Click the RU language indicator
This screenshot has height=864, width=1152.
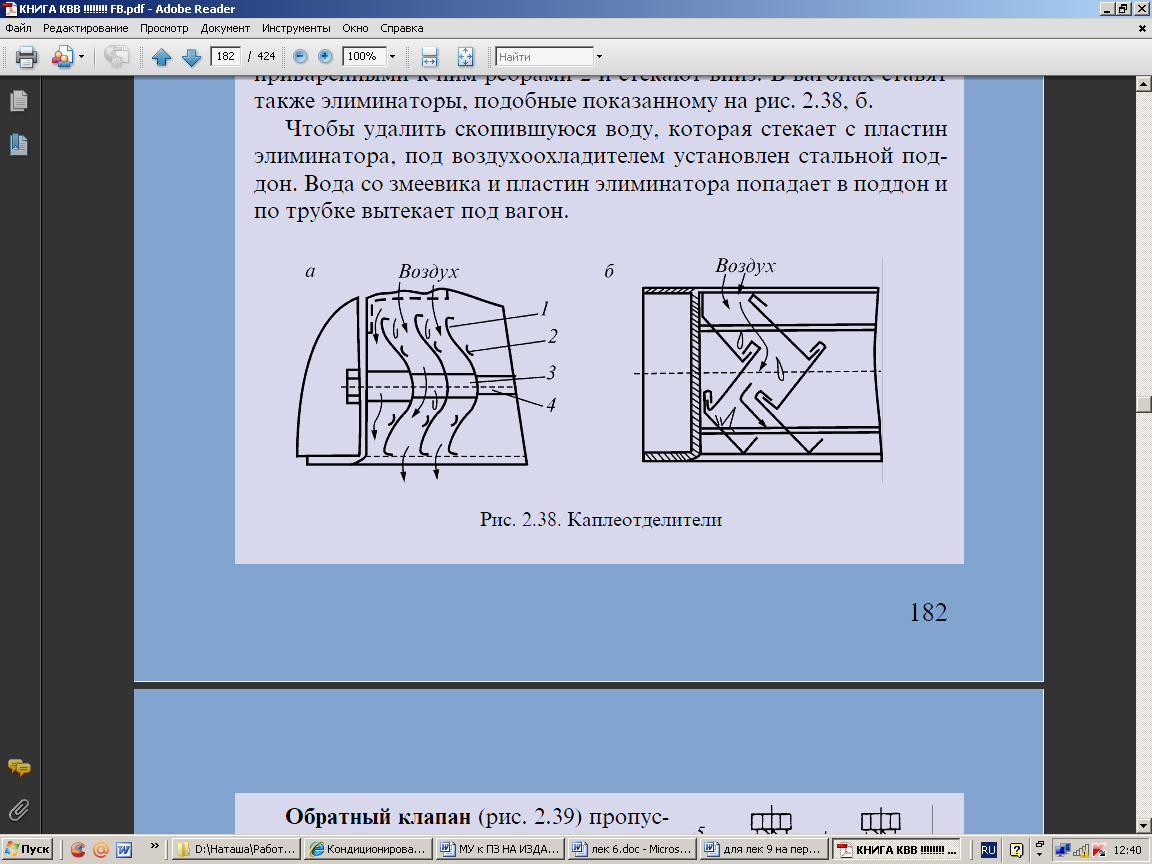point(988,850)
